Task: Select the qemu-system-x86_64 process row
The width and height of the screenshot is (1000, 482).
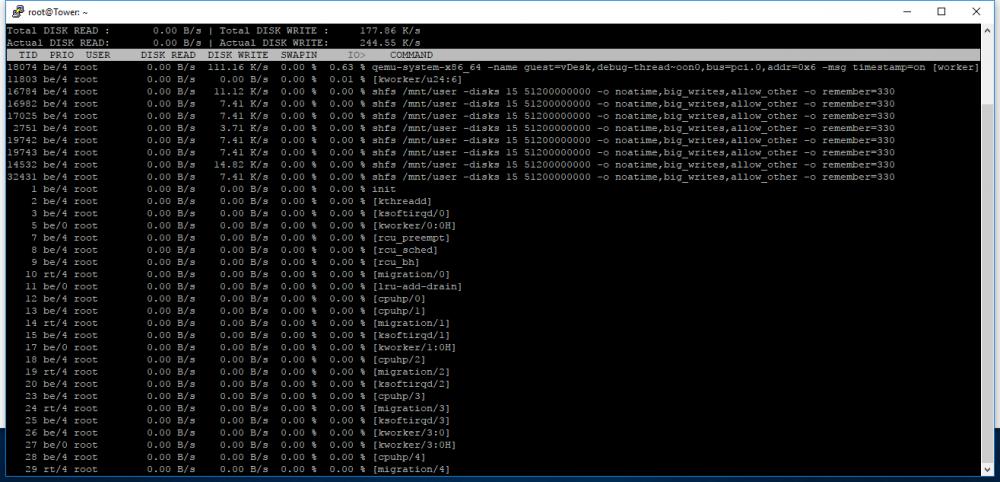Action: pyautogui.click(x=492, y=68)
